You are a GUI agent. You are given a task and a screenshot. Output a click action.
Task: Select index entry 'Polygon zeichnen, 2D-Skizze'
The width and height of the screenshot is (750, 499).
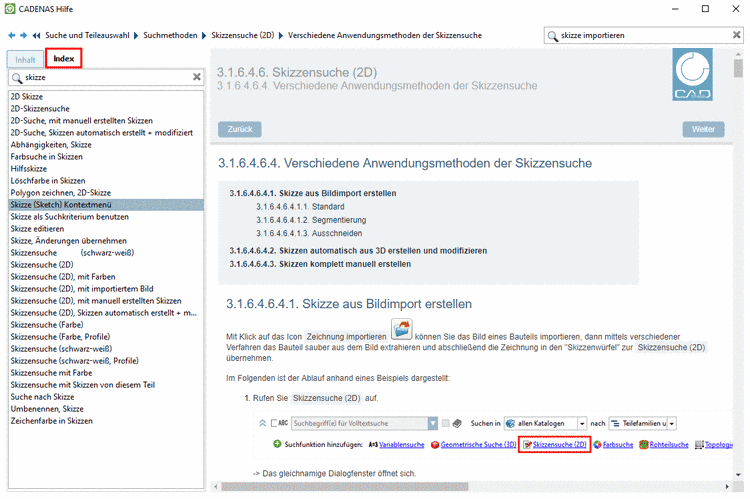[106, 192]
